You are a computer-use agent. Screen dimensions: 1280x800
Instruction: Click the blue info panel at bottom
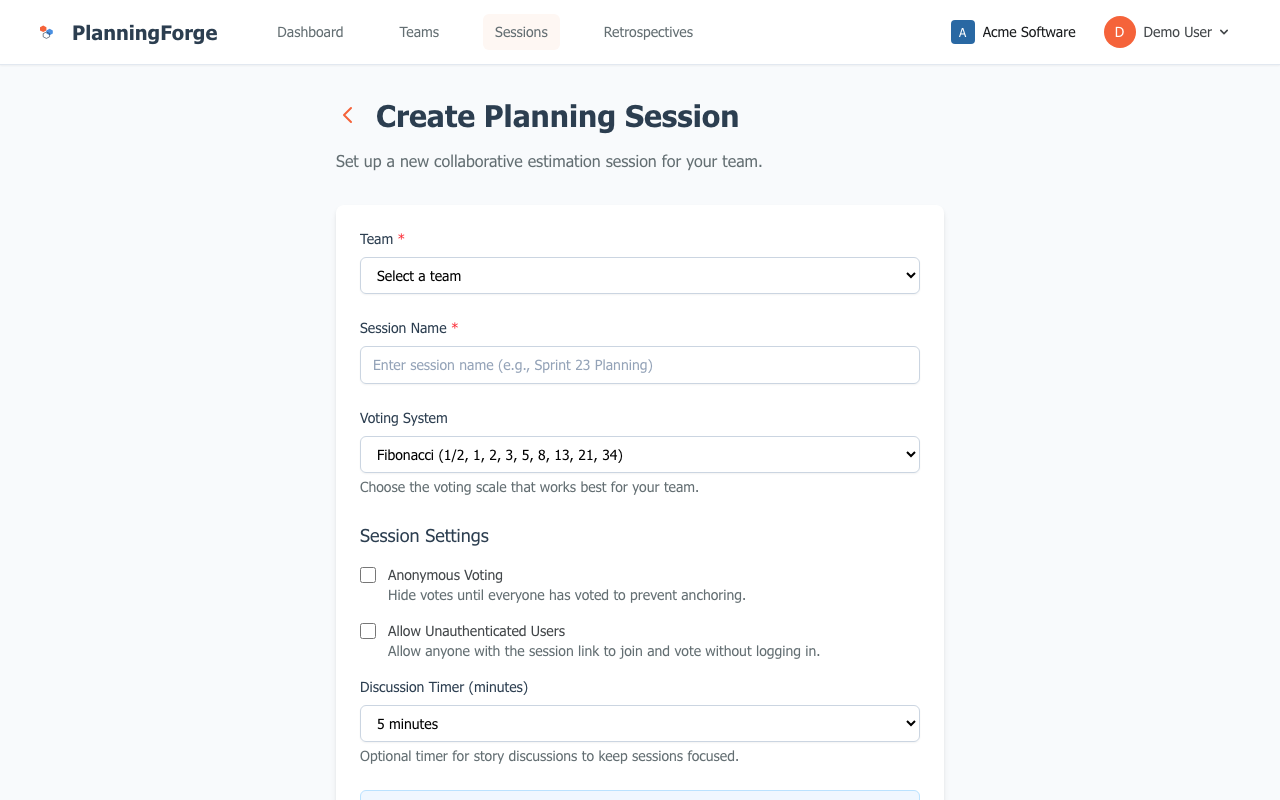(x=639, y=795)
